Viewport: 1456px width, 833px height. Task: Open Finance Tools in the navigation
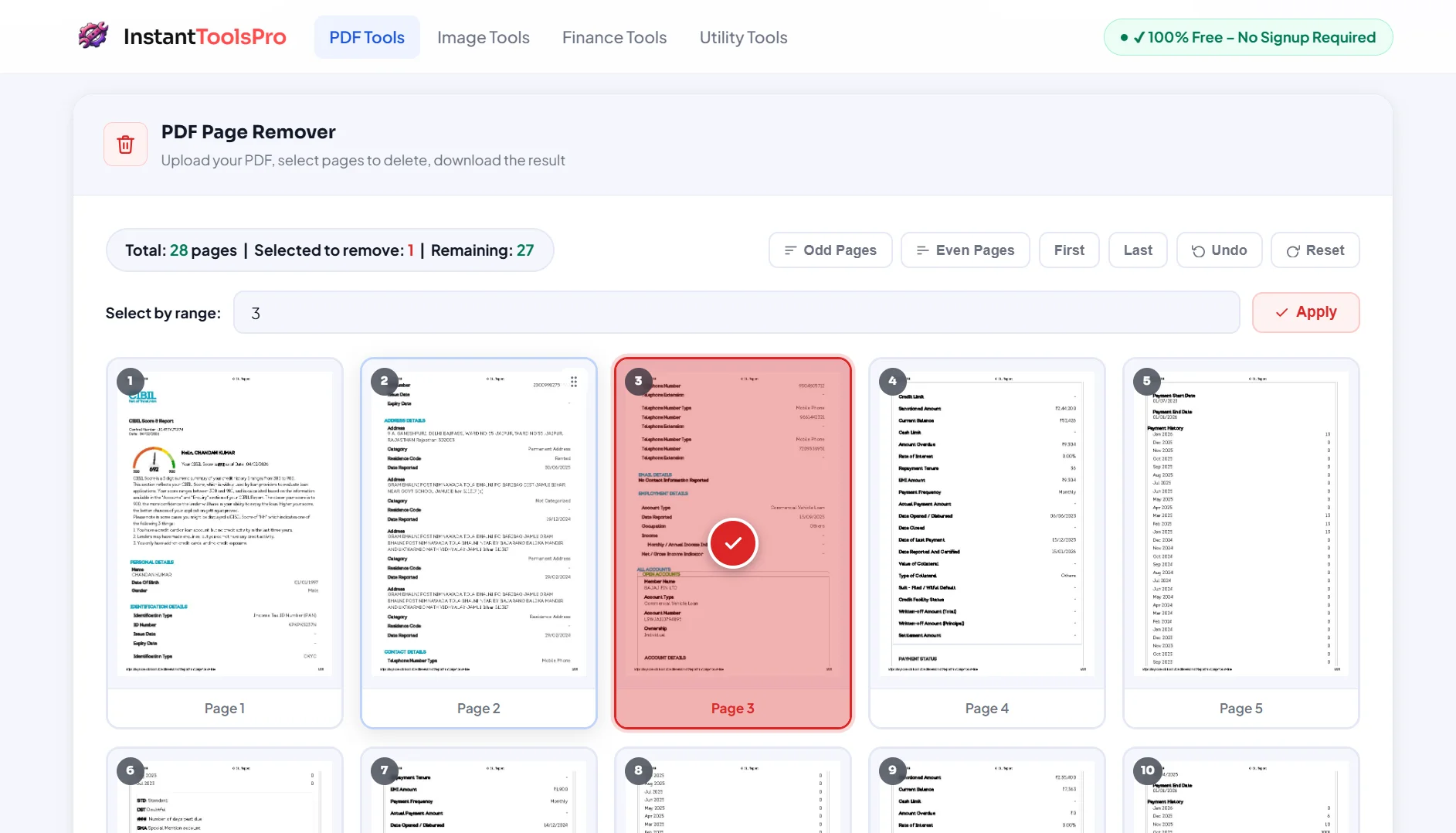click(614, 37)
